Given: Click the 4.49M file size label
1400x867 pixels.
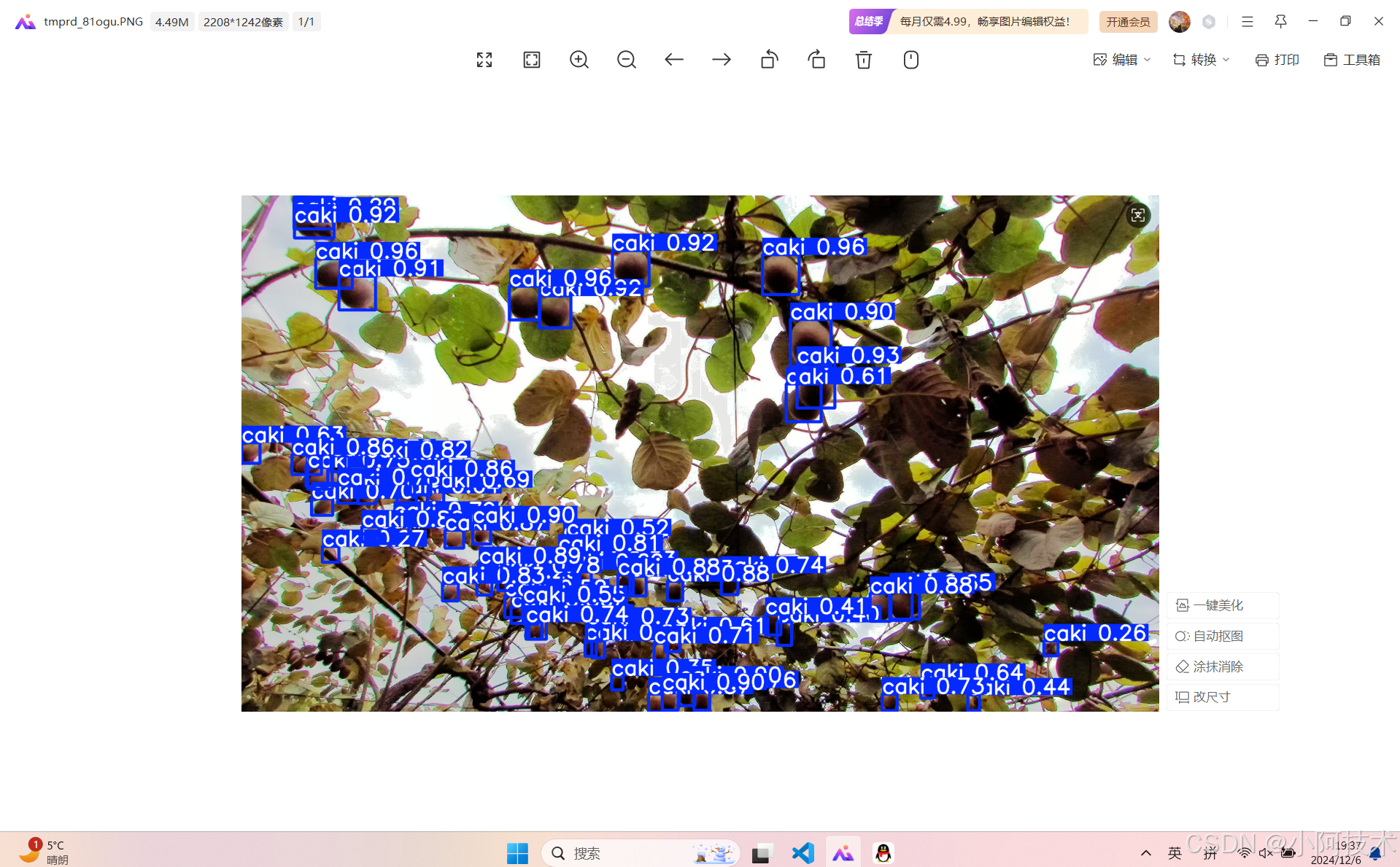Looking at the screenshot, I should (x=172, y=22).
